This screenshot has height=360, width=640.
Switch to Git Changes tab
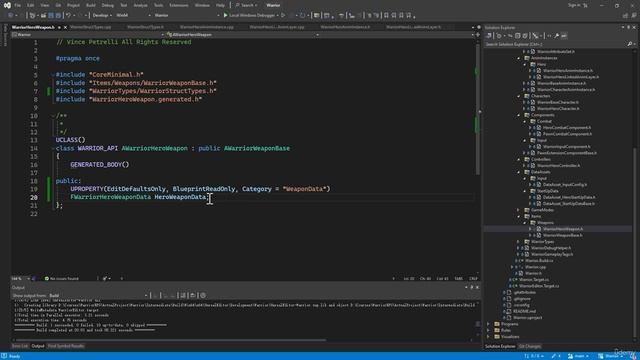(x=530, y=347)
